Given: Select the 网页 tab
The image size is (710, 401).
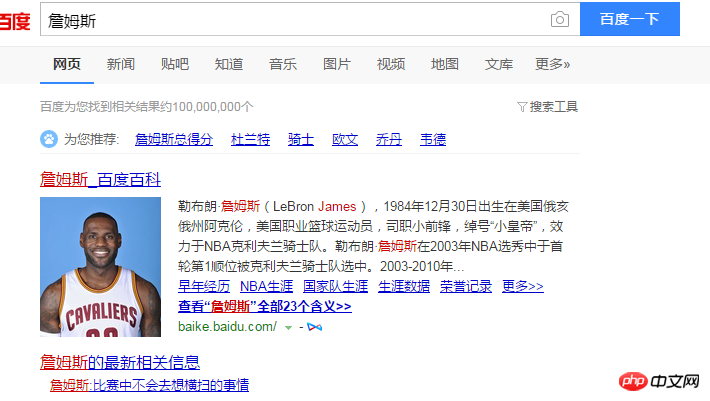Looking at the screenshot, I should 67,64.
